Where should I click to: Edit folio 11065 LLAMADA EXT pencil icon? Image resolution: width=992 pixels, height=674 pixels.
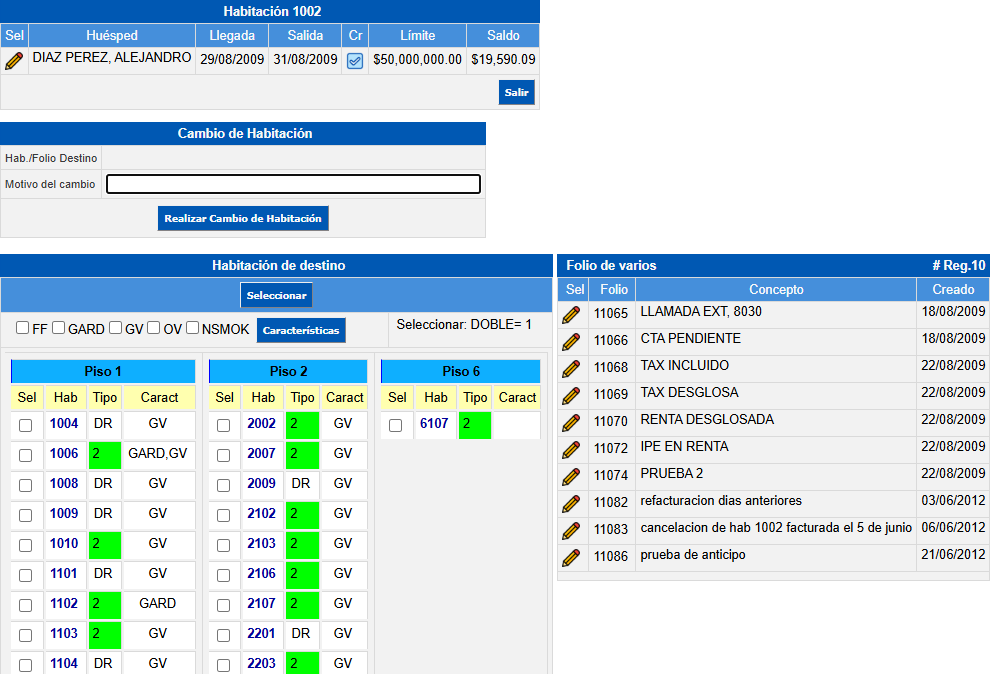coord(571,315)
